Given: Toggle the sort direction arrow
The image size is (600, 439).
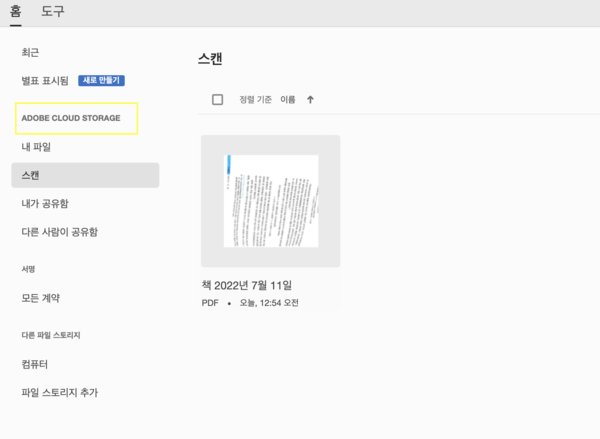Looking at the screenshot, I should [310, 99].
